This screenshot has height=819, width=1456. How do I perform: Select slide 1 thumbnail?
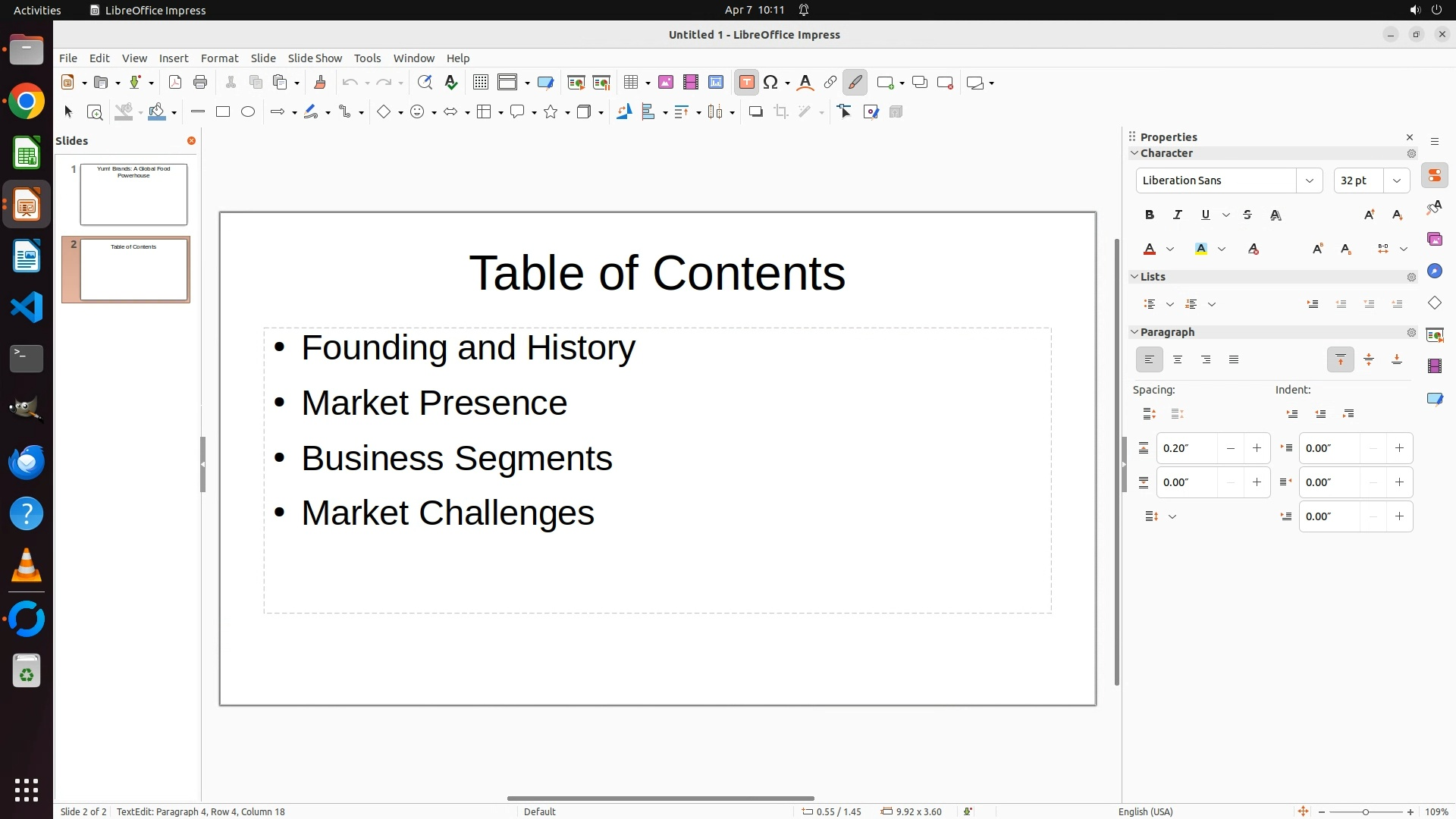pyautogui.click(x=133, y=194)
